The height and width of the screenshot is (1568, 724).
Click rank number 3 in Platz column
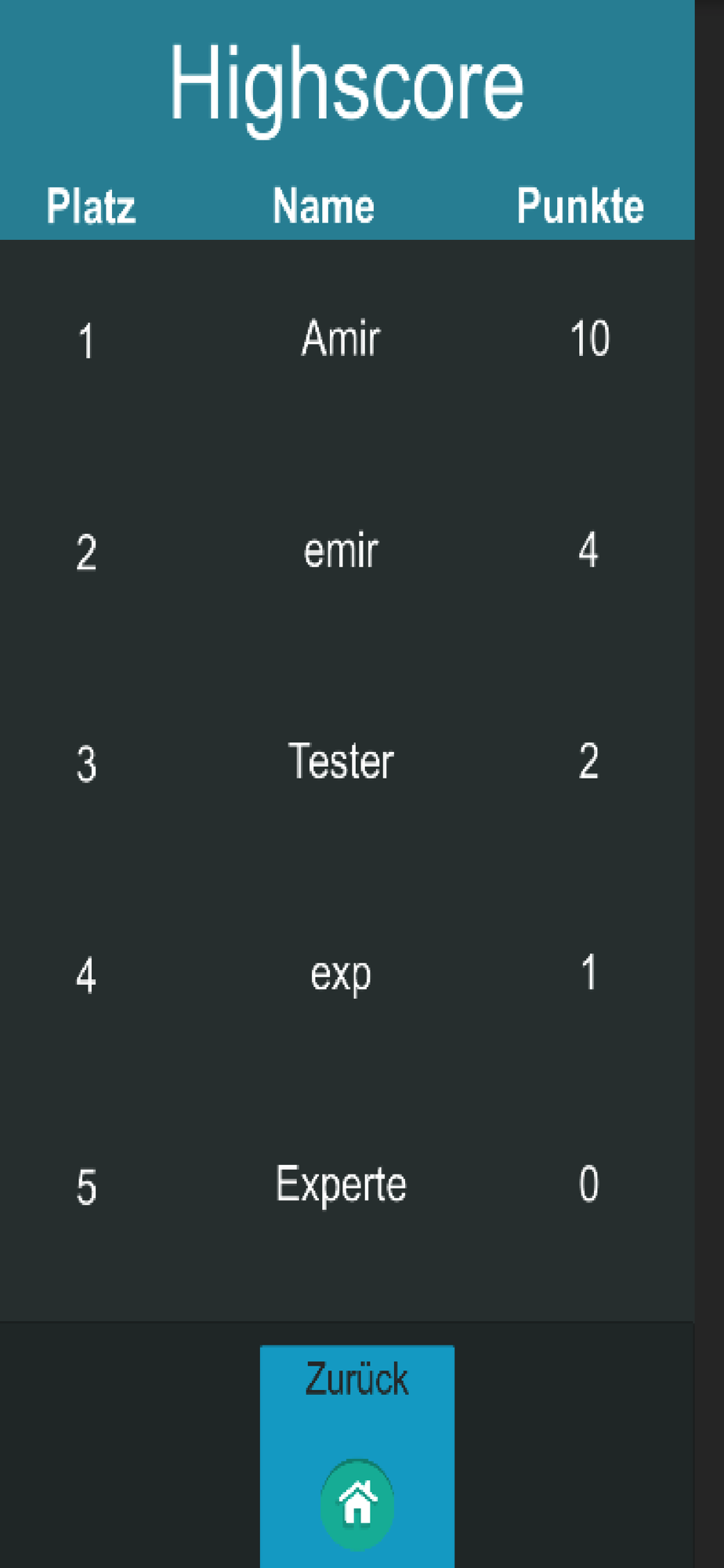(x=86, y=764)
